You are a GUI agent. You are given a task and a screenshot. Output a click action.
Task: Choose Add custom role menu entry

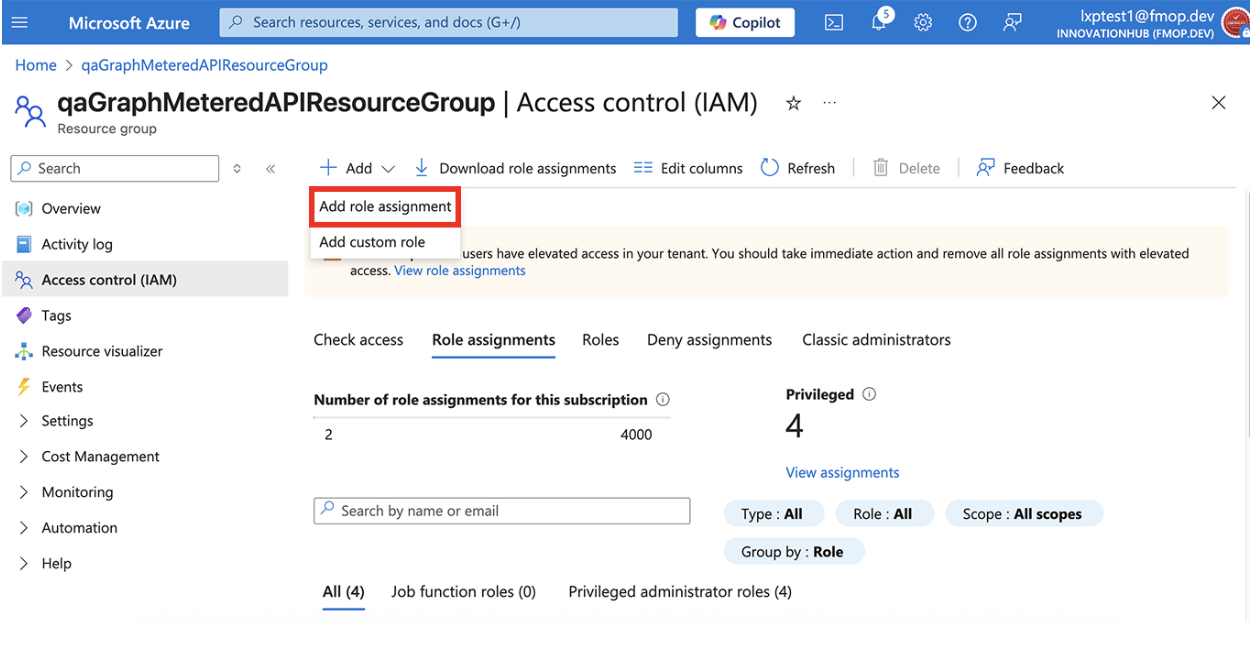click(372, 242)
